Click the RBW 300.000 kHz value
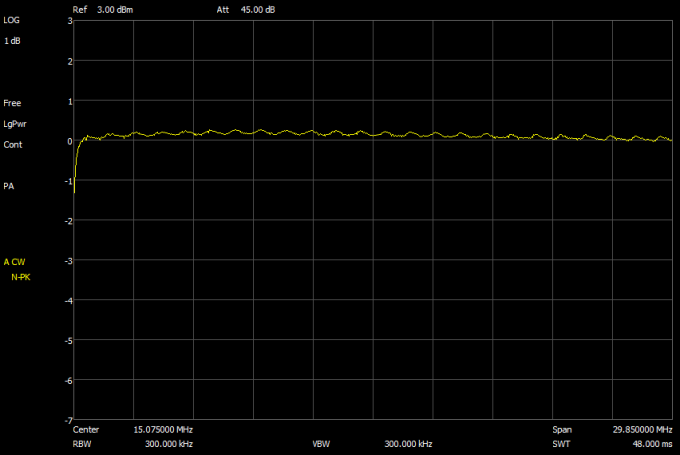 [168, 442]
